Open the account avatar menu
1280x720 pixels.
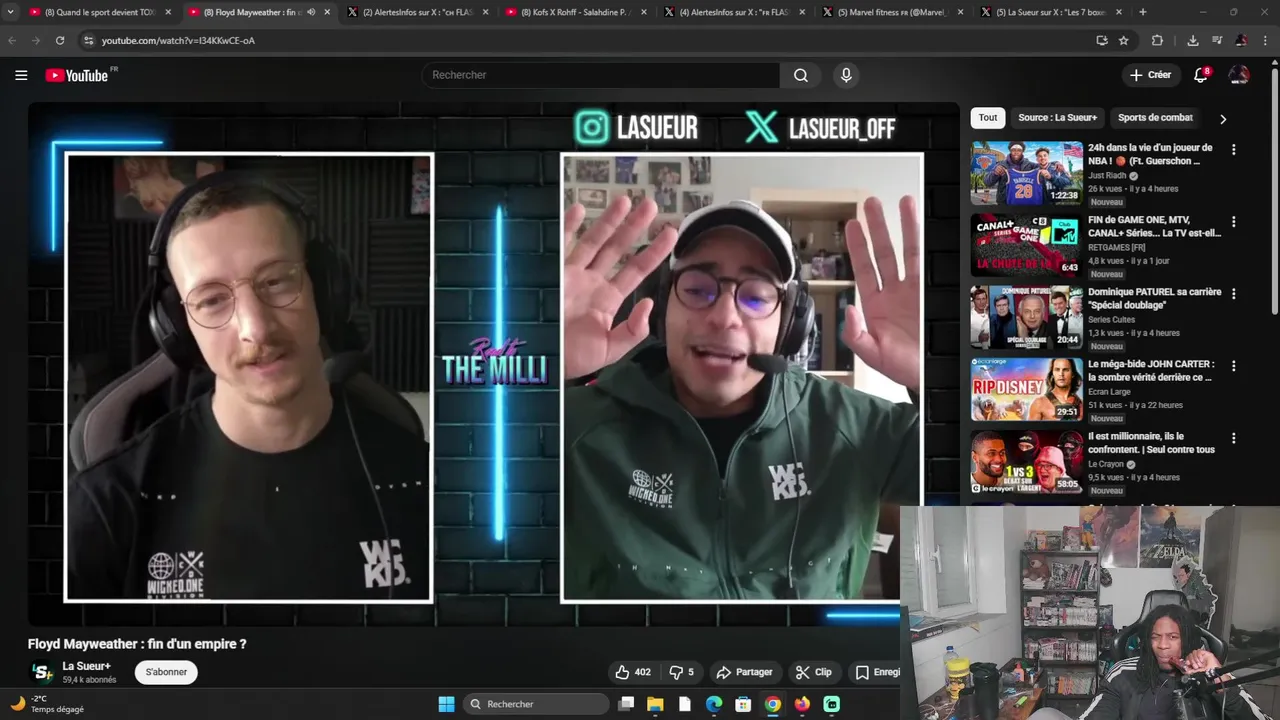tap(1239, 75)
